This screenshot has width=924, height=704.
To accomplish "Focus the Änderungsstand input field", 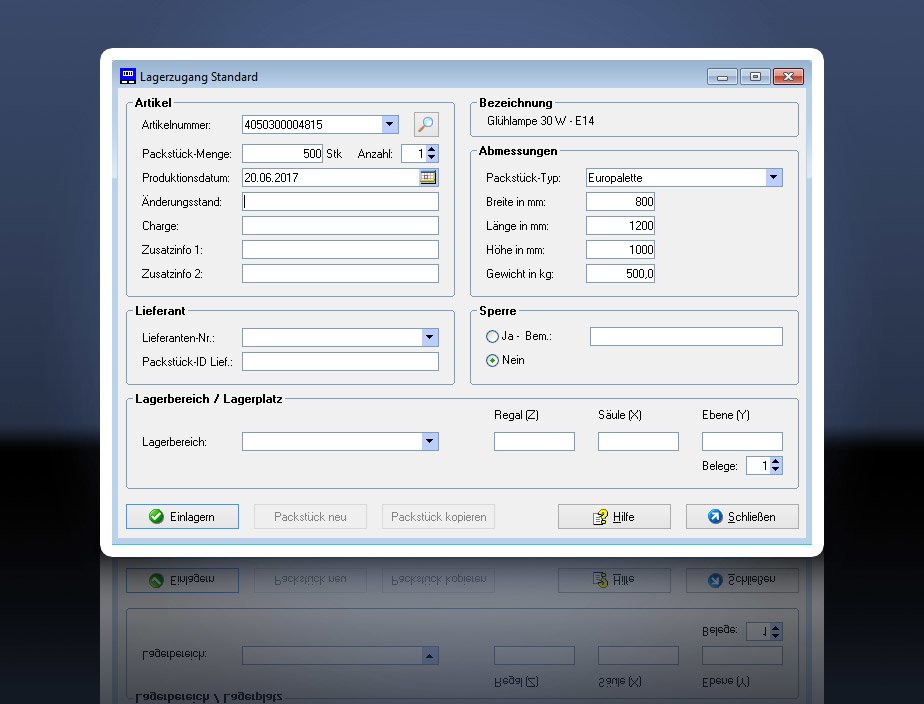I will point(340,201).
